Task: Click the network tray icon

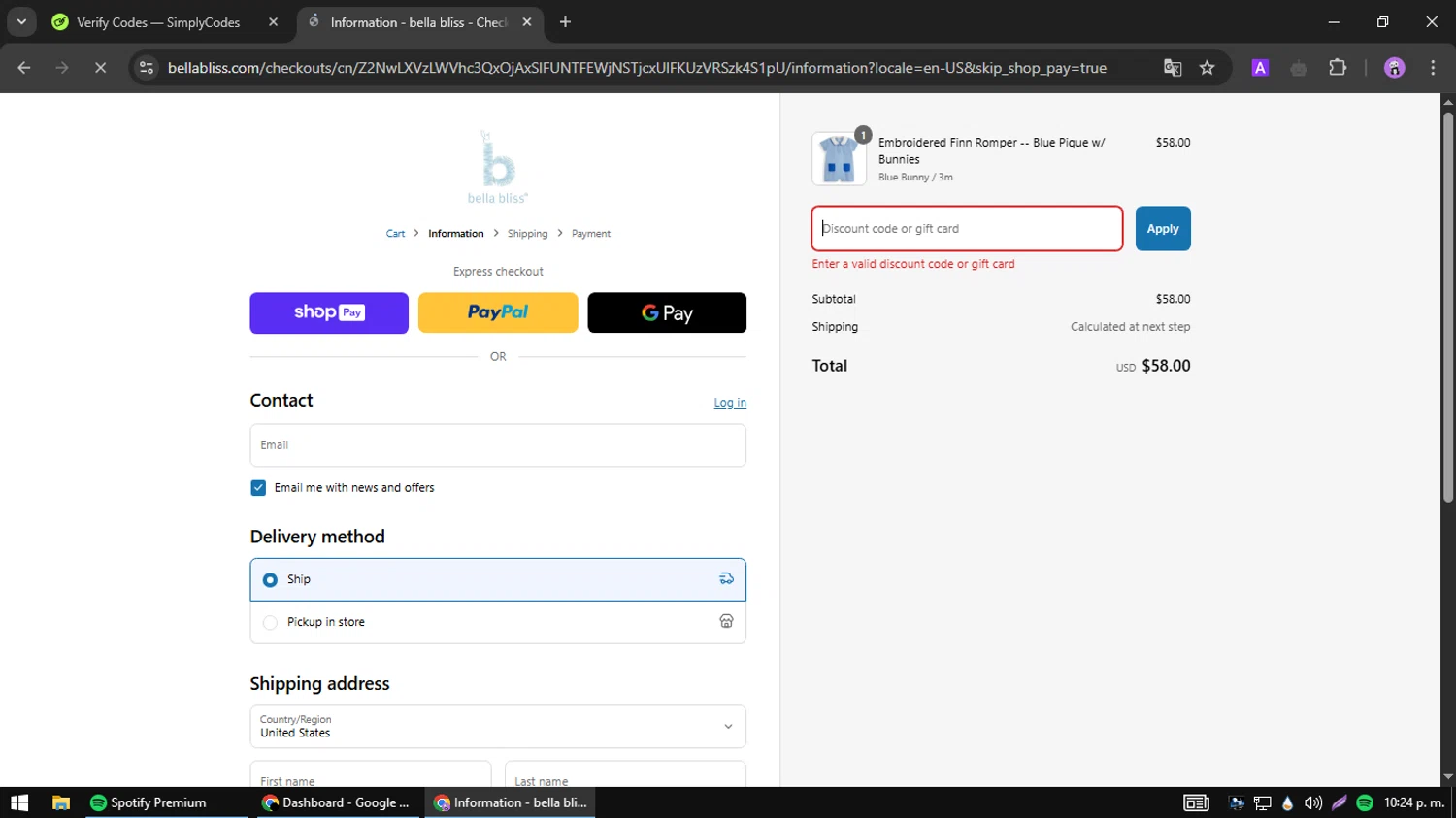Action: [1262, 802]
